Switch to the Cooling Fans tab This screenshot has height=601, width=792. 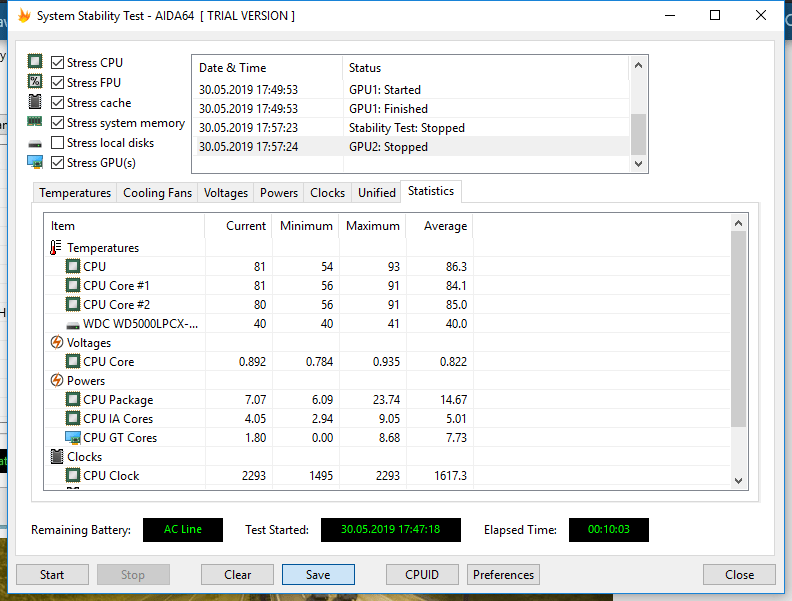coord(157,193)
